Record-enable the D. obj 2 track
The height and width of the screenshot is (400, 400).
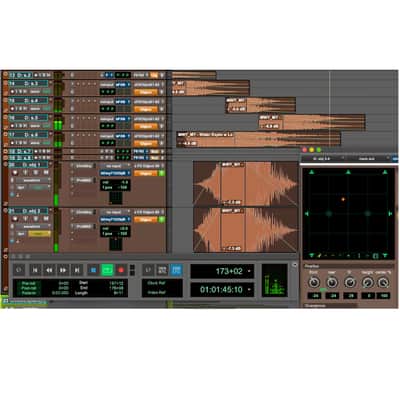point(15,219)
